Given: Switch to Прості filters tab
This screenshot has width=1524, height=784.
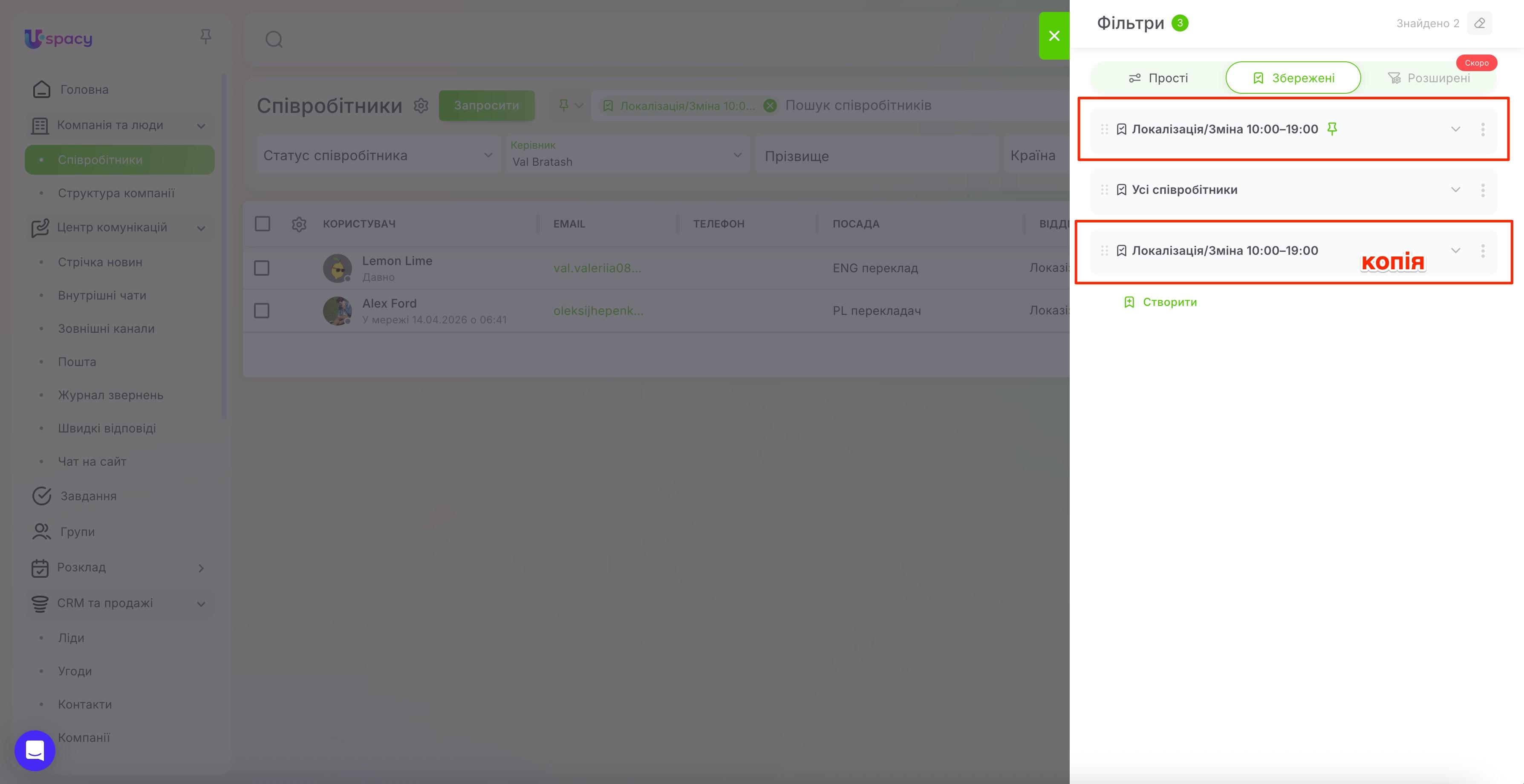Looking at the screenshot, I should click(1158, 78).
